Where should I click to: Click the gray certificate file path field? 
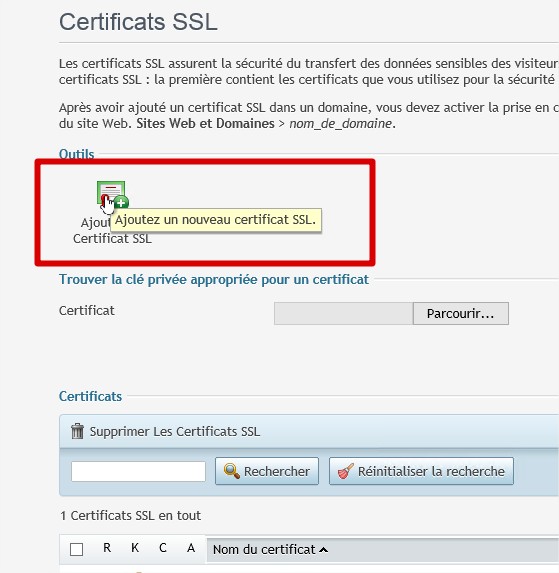(343, 314)
